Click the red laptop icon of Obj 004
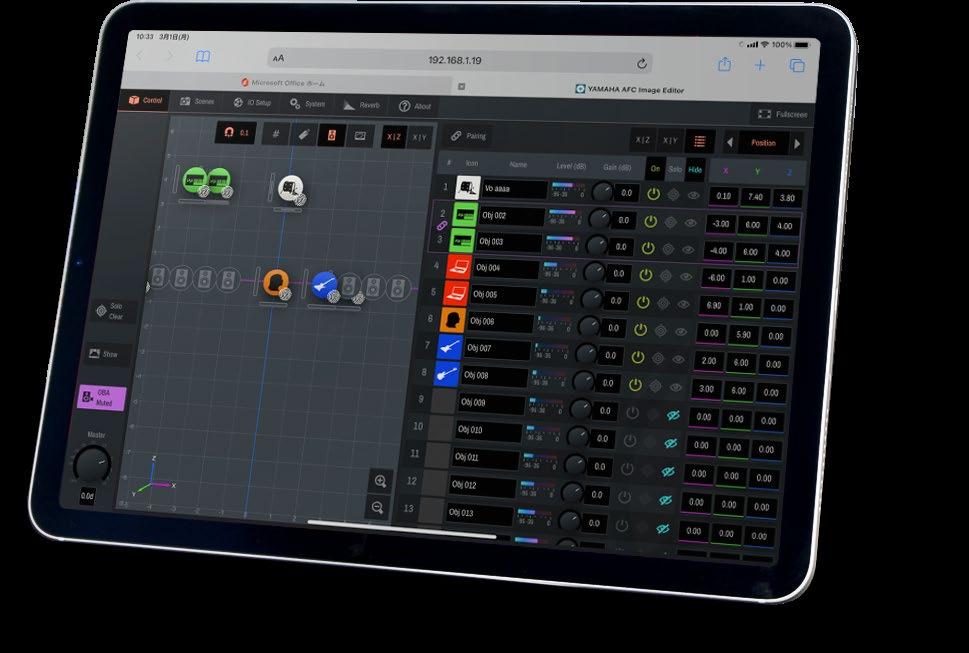The image size is (969, 653). pos(459,267)
